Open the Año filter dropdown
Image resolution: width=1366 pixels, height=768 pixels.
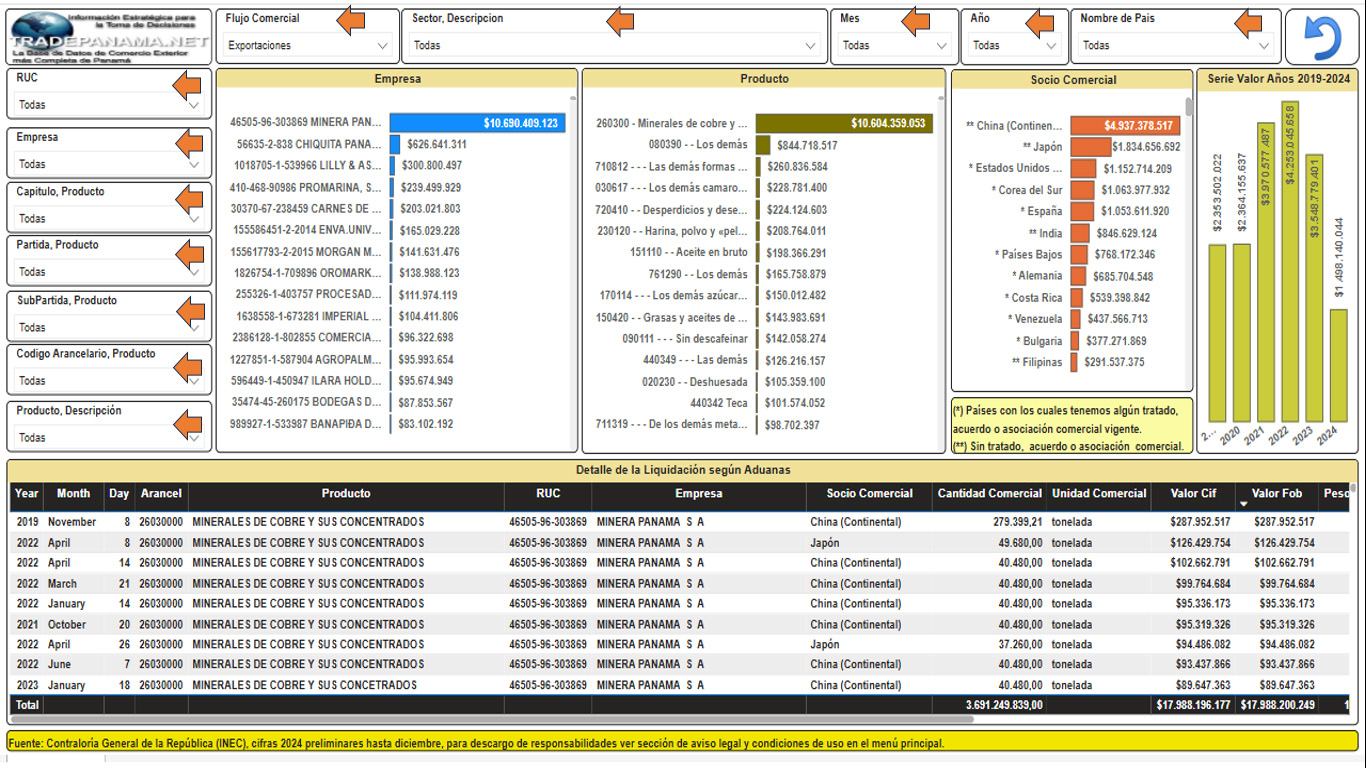[x=1014, y=46]
